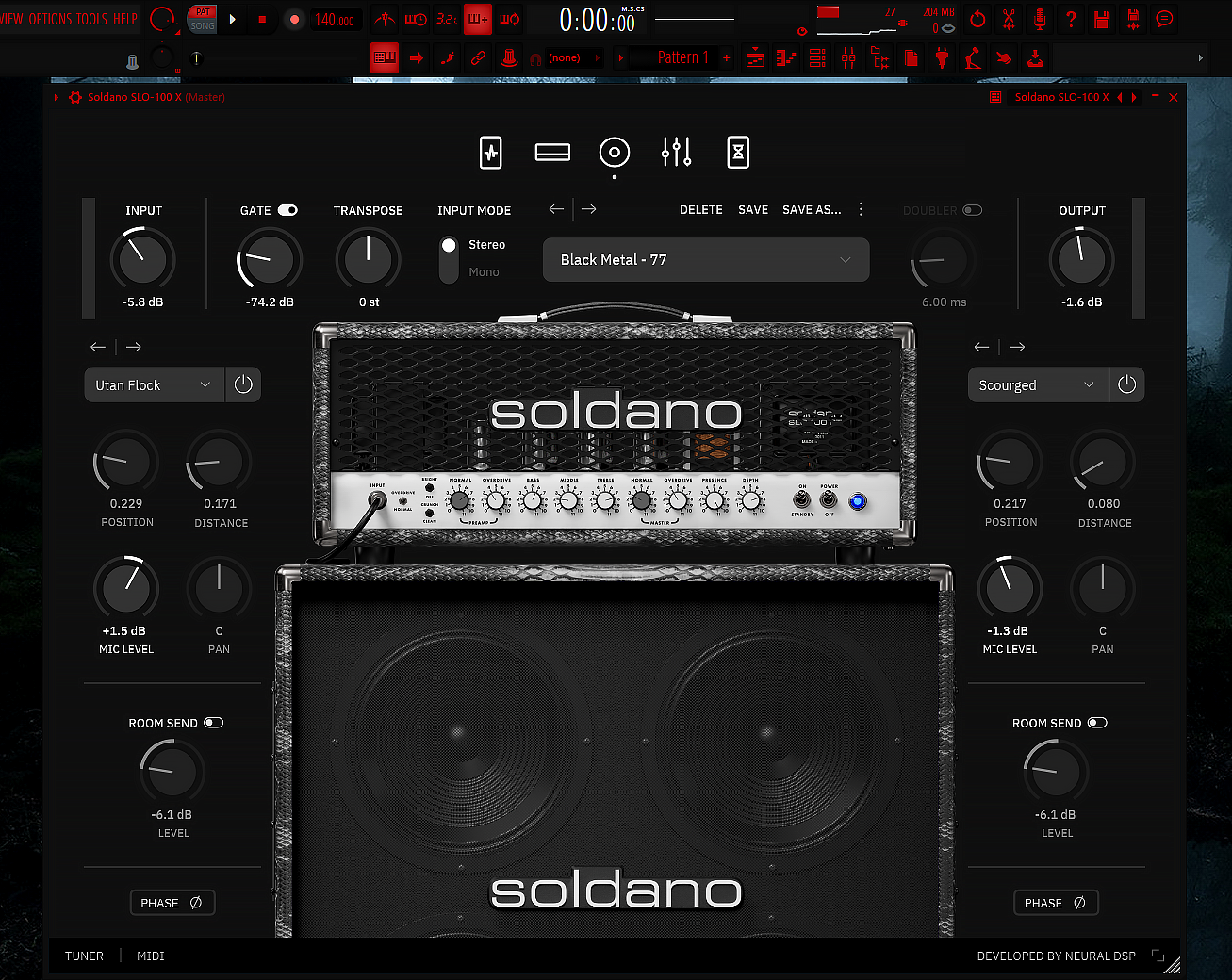Screen dimensions: 1232x980
Task: Open the help question mark icon
Action: 1071,19
